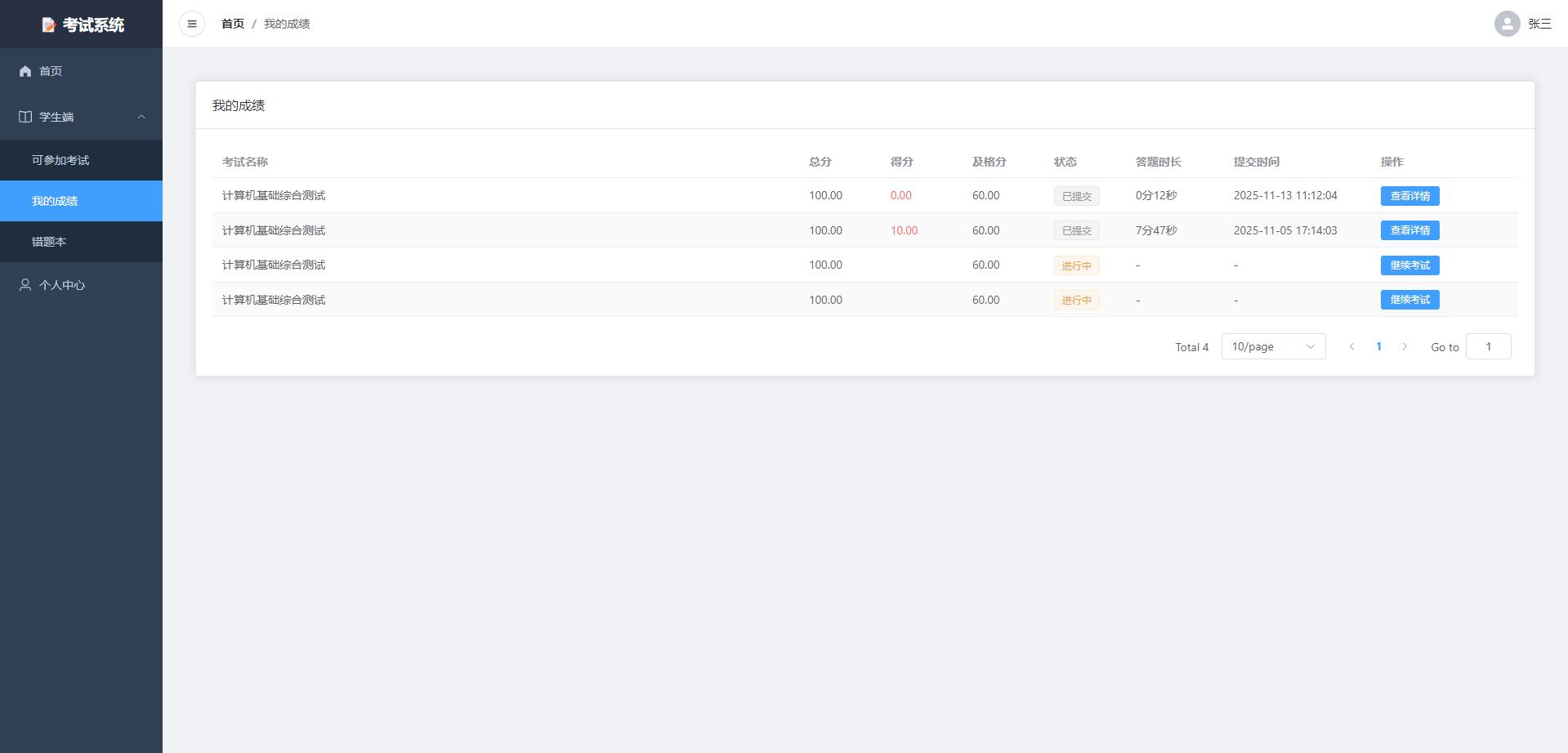
Task: View details of the 10.00 score exam
Action: pos(1409,230)
